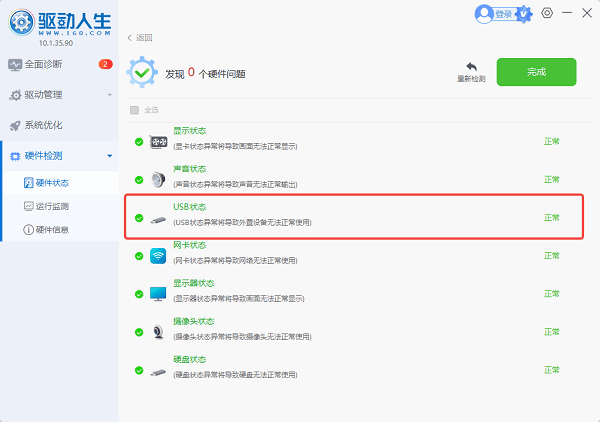
Task: Click the 运行监测 chart icon
Action: [x=29, y=206]
